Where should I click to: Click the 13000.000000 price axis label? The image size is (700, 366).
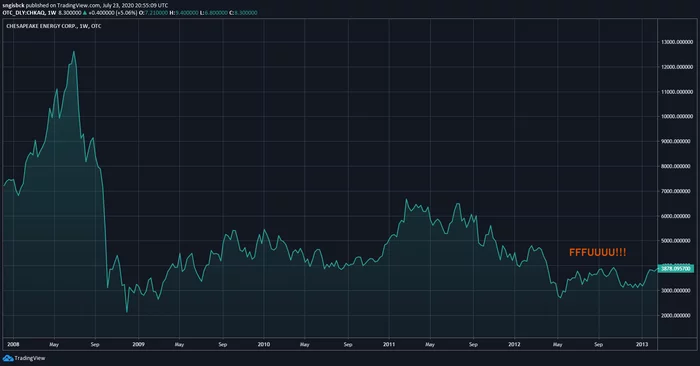coord(677,42)
